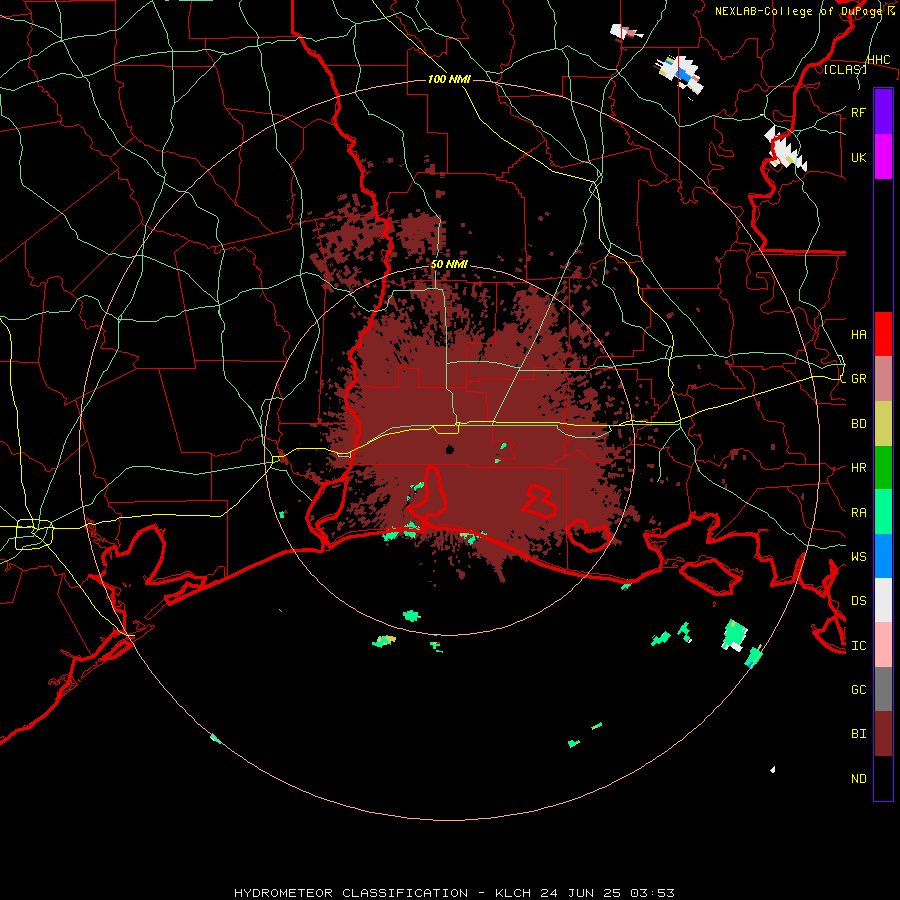Click the WS blue legend swatch

(x=883, y=556)
